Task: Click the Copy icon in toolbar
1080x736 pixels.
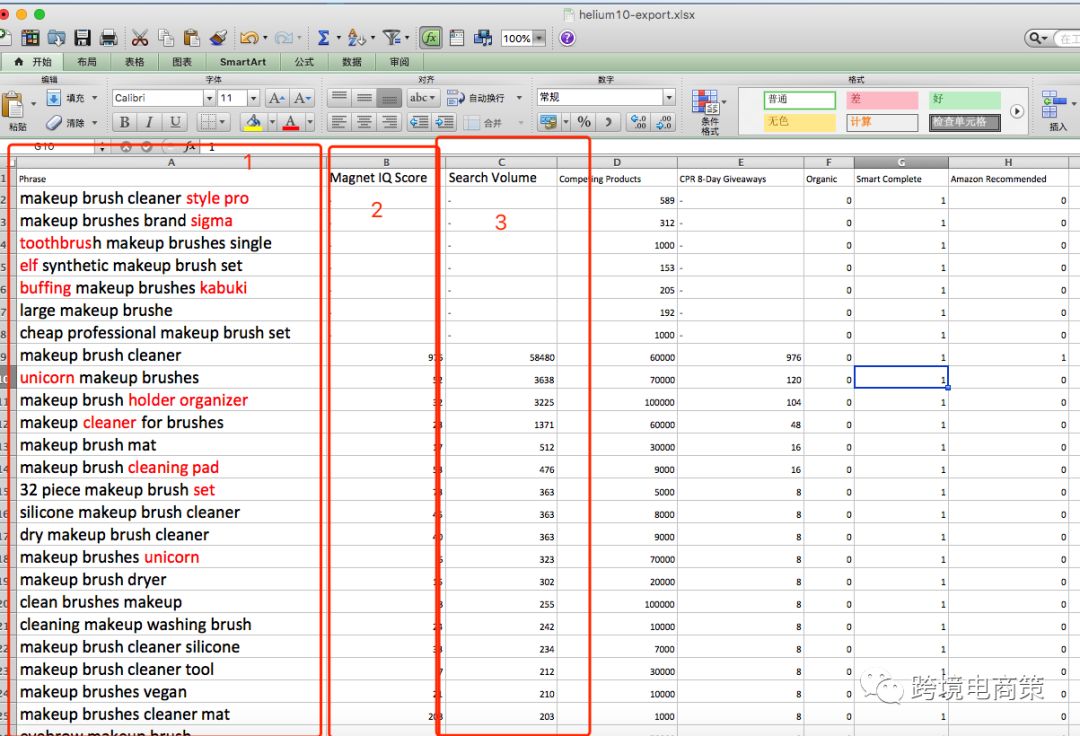Action: point(166,38)
